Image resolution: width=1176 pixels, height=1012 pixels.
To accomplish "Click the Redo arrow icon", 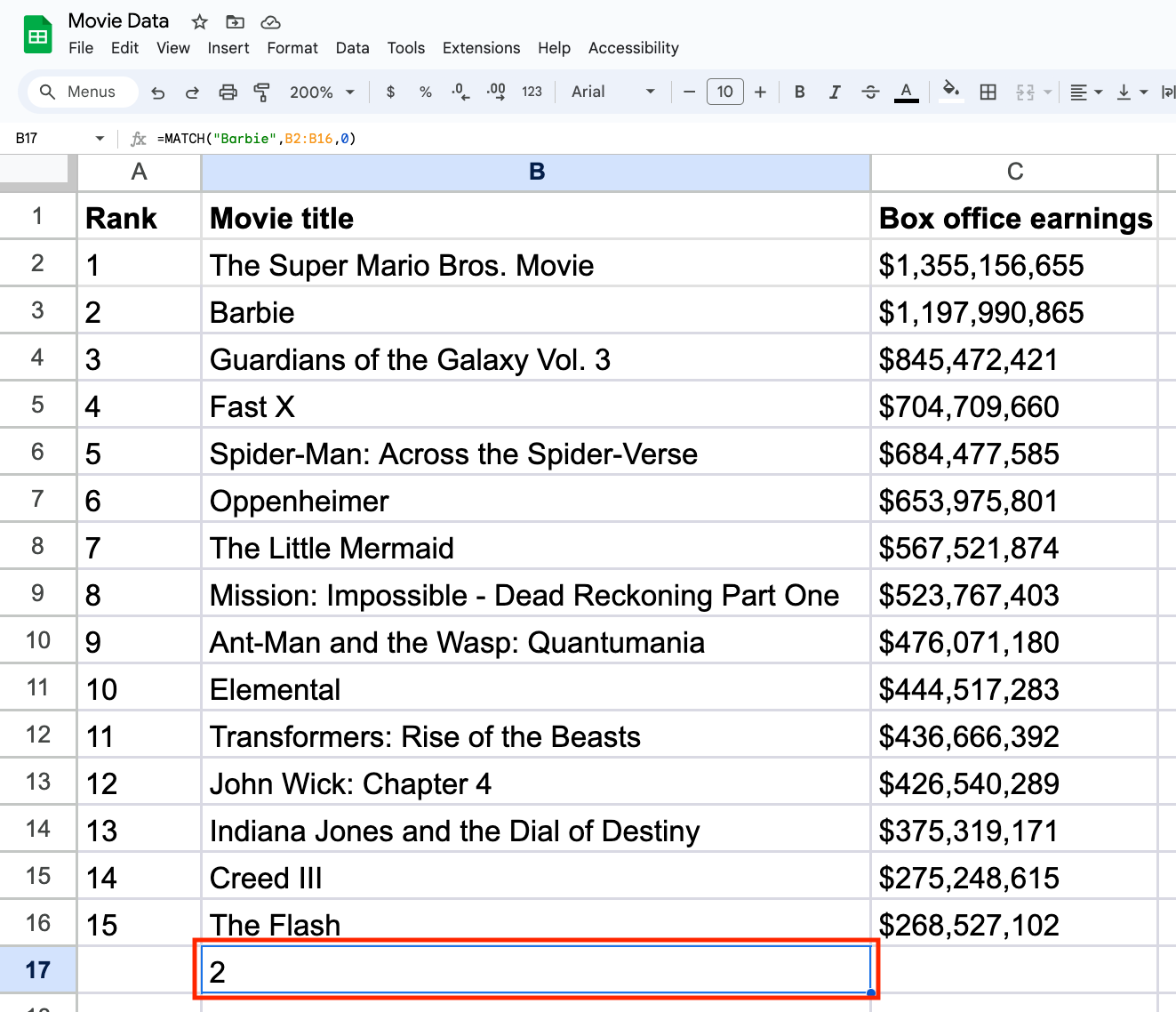I will tap(192, 92).
